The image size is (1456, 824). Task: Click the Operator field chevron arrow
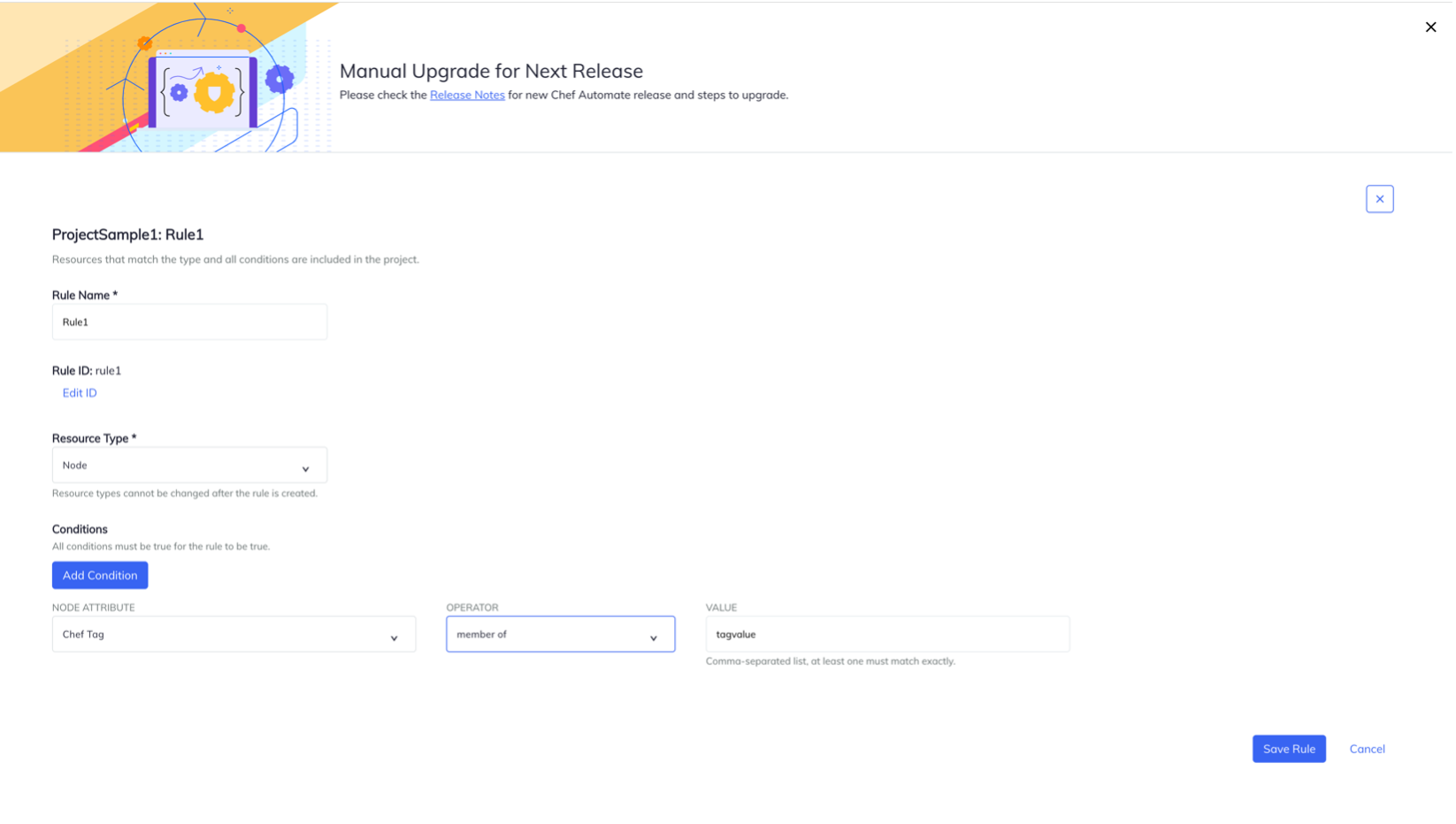pyautogui.click(x=654, y=638)
